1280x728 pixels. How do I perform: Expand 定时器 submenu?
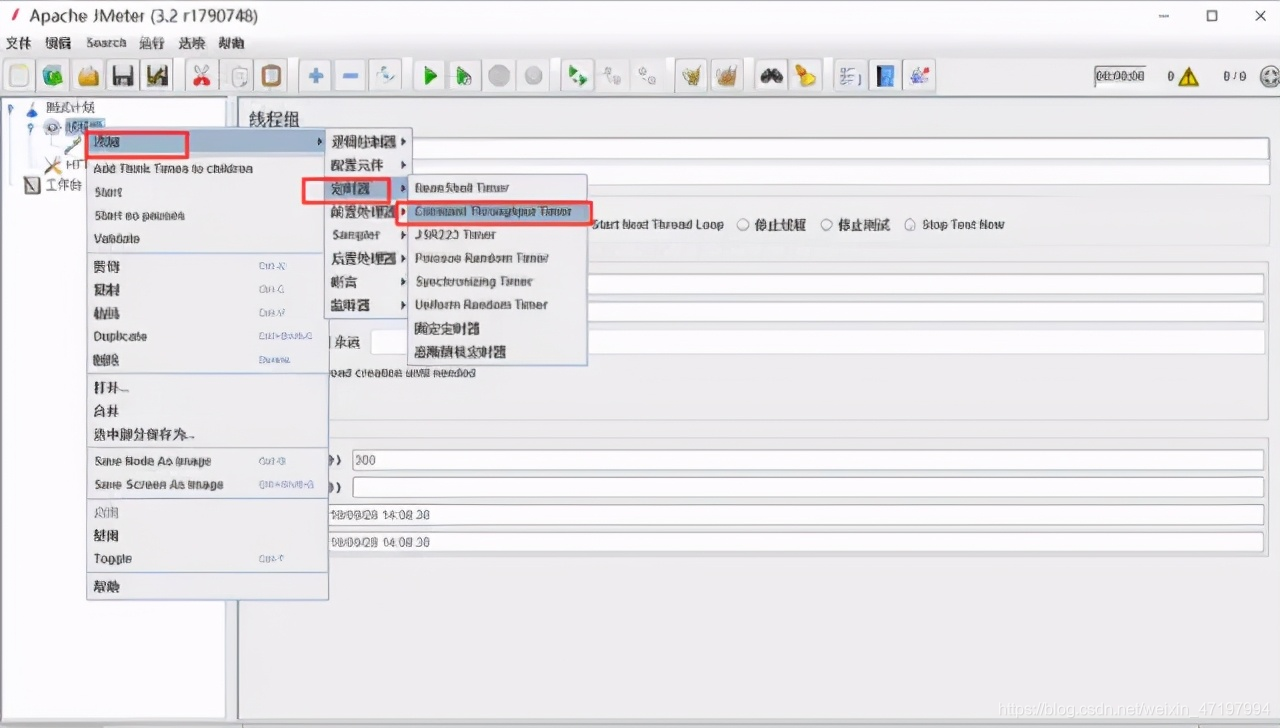[366, 188]
